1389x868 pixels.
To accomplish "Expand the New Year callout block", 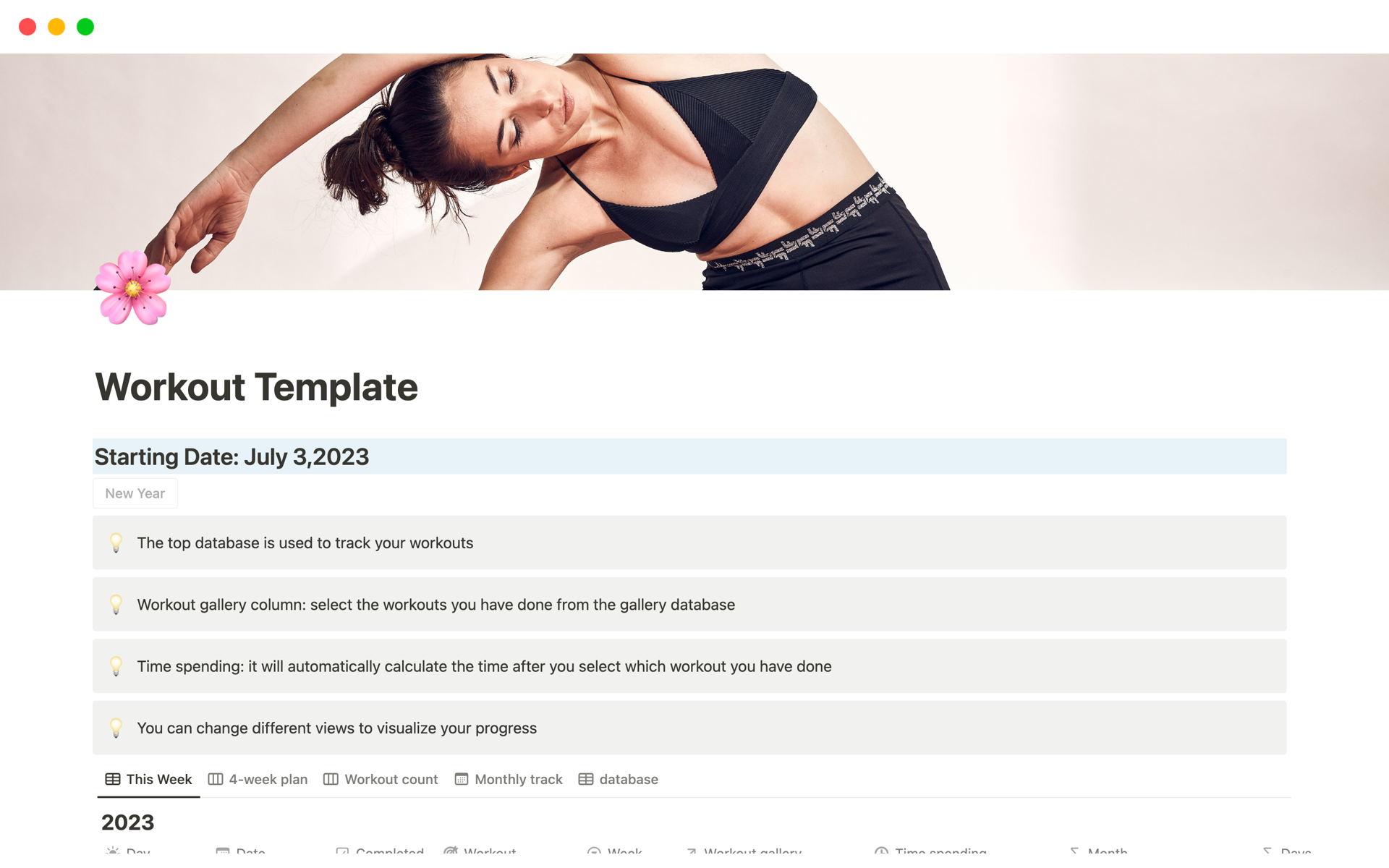I will pos(135,492).
